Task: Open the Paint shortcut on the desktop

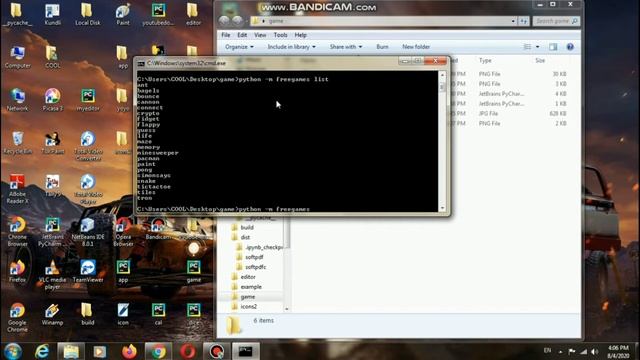Action: pyautogui.click(x=123, y=15)
